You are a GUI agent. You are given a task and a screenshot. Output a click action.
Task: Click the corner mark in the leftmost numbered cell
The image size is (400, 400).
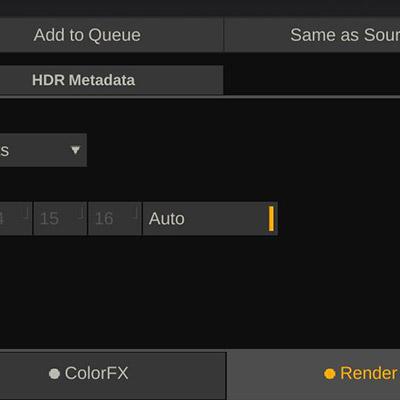point(27,212)
